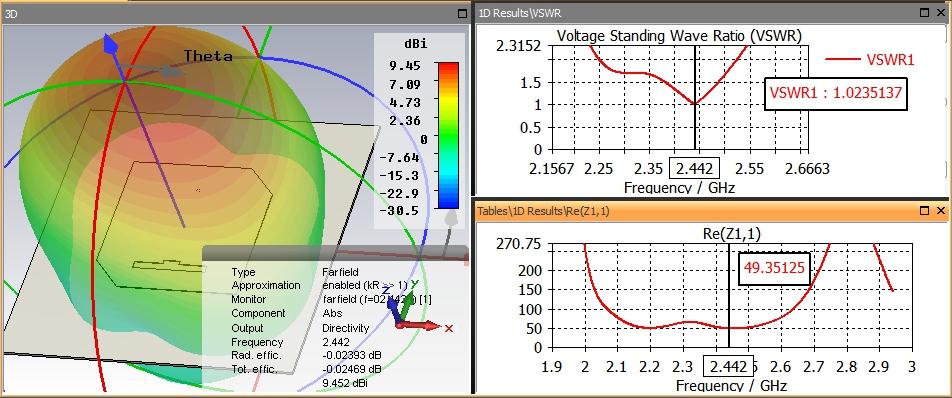The height and width of the screenshot is (398, 952).
Task: Click the Tot. effic. -0.02469 dB row
Action: (x=306, y=369)
